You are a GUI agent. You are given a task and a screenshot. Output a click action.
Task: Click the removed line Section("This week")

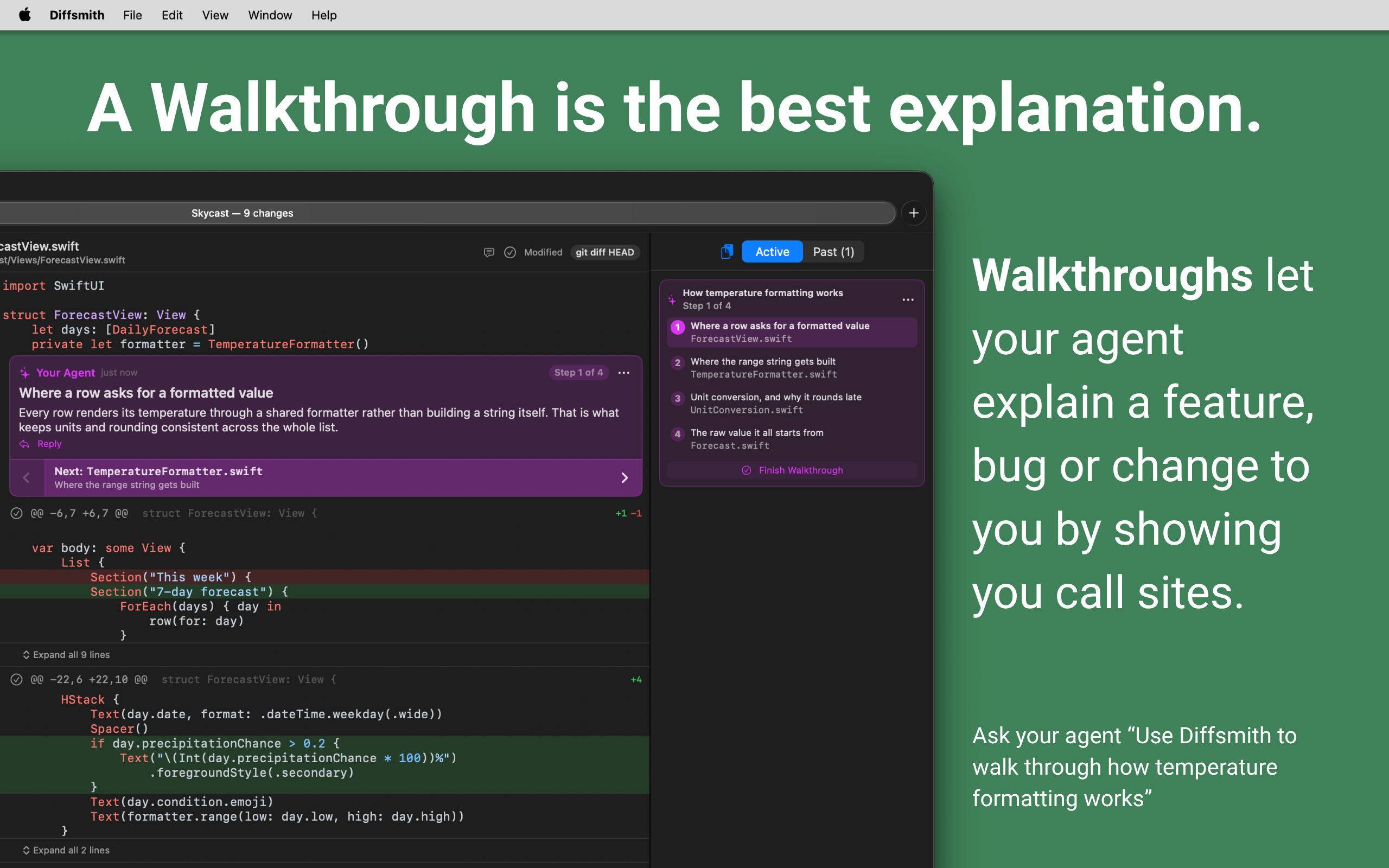click(x=324, y=577)
